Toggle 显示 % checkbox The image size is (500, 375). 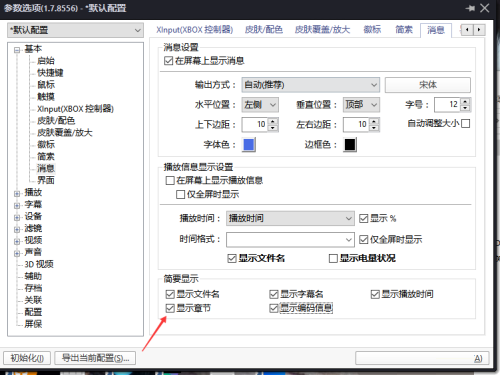[363, 219]
